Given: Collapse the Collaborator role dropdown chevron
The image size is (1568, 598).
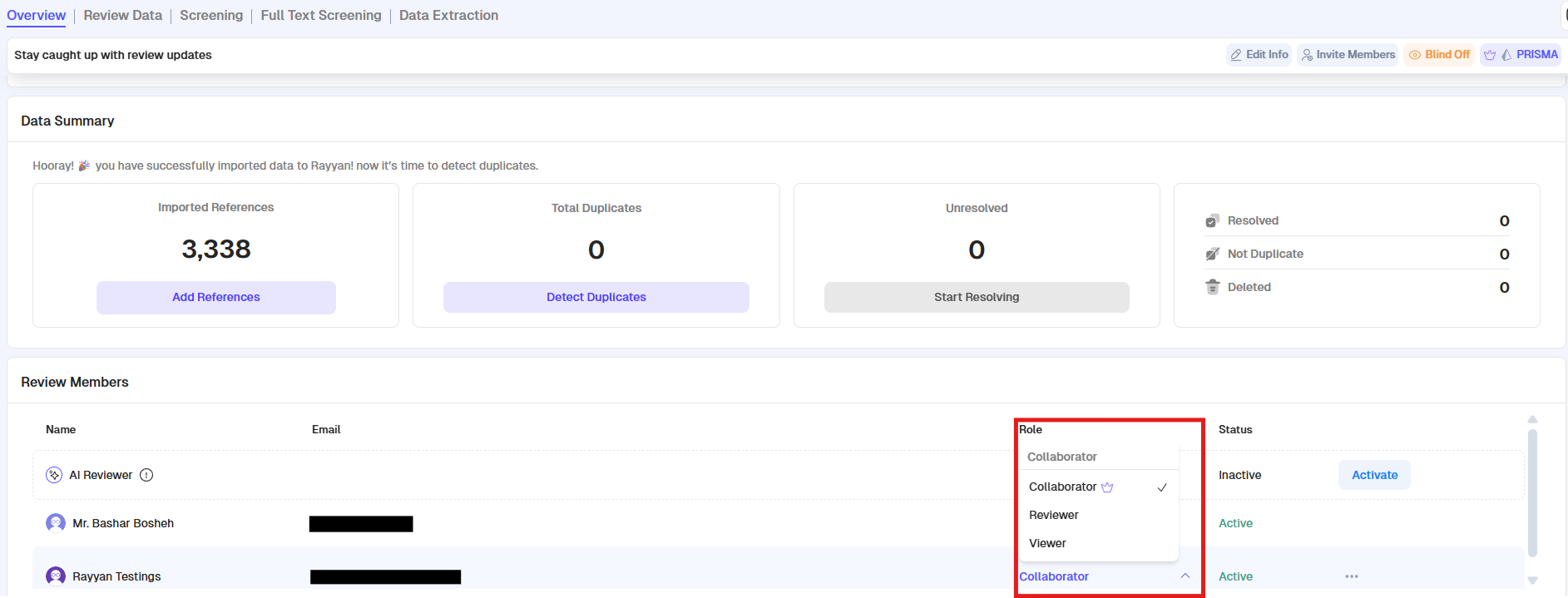Looking at the screenshot, I should 1185,576.
